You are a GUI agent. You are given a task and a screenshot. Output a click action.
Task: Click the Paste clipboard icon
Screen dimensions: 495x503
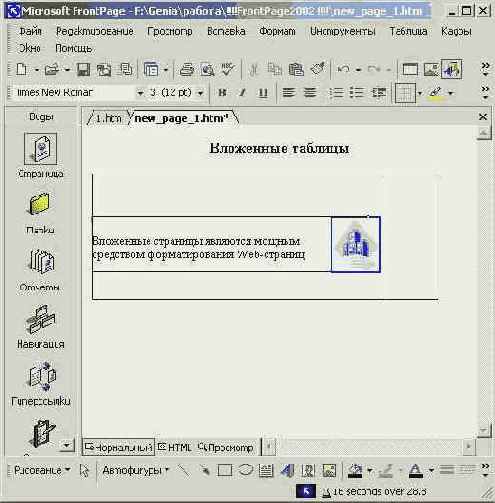pyautogui.click(x=296, y=70)
